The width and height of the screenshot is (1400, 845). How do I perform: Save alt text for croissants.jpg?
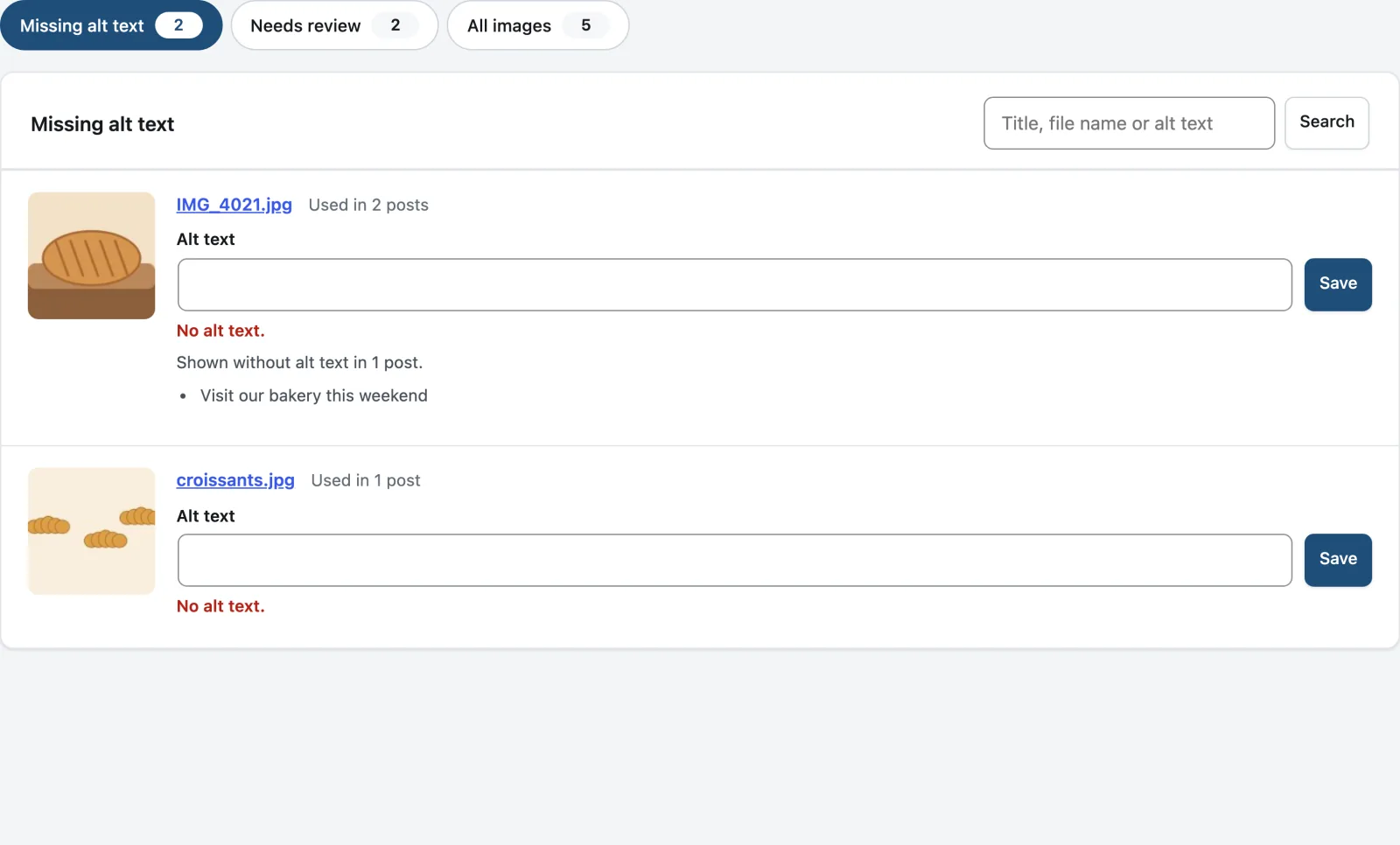tap(1338, 560)
